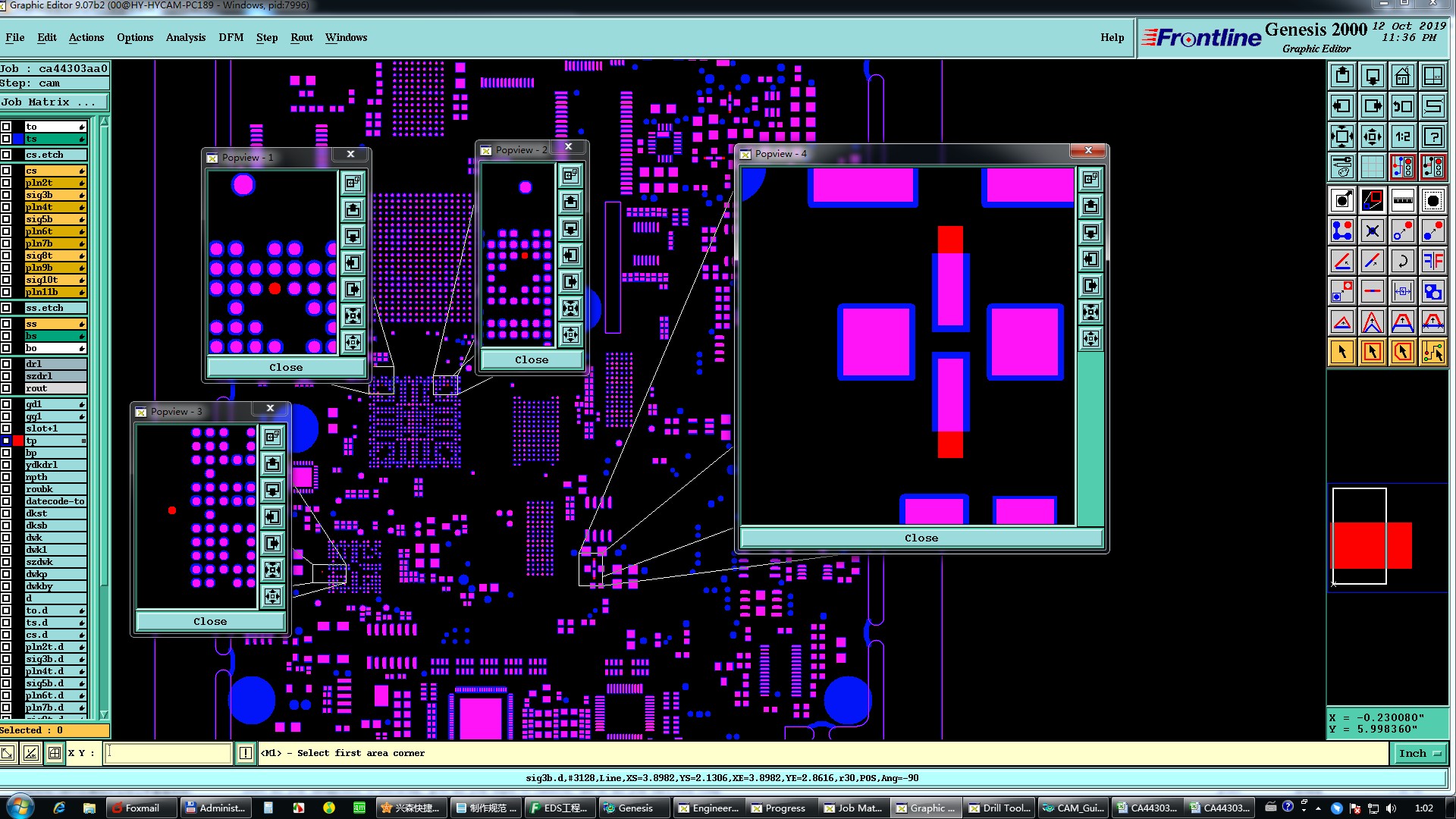Click the wrench and palette settings icon
Image resolution: width=1456 pixels, height=819 pixels.
click(1341, 166)
